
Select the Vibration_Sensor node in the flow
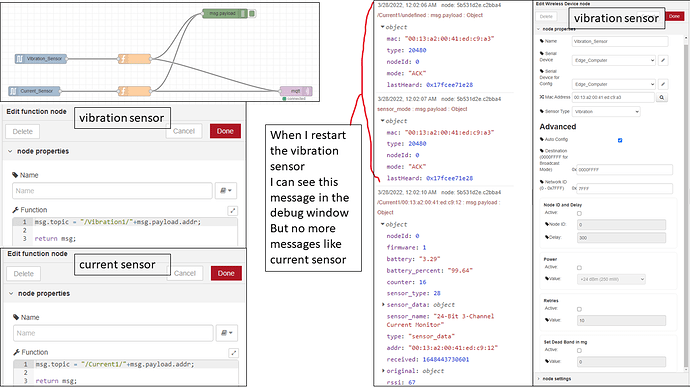coord(41,59)
